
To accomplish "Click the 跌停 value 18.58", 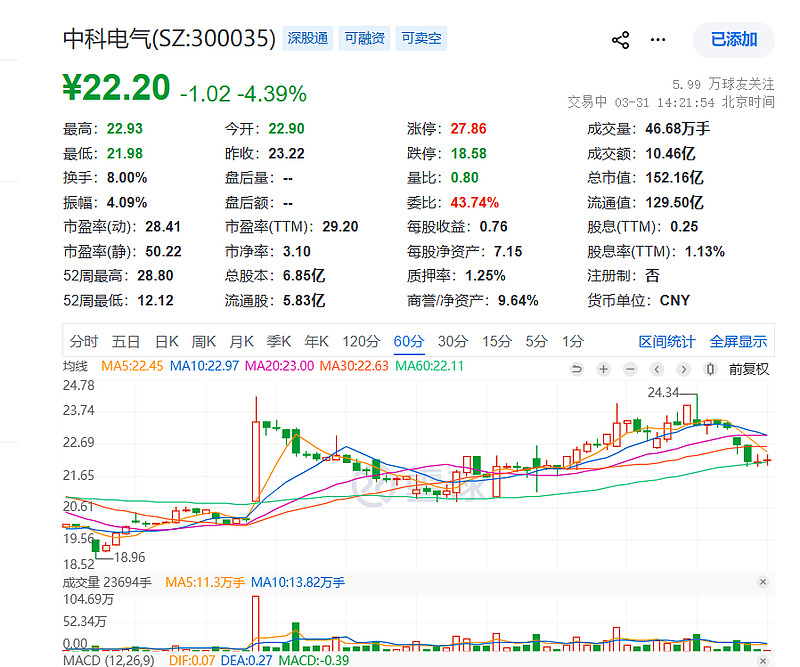I will pos(468,153).
